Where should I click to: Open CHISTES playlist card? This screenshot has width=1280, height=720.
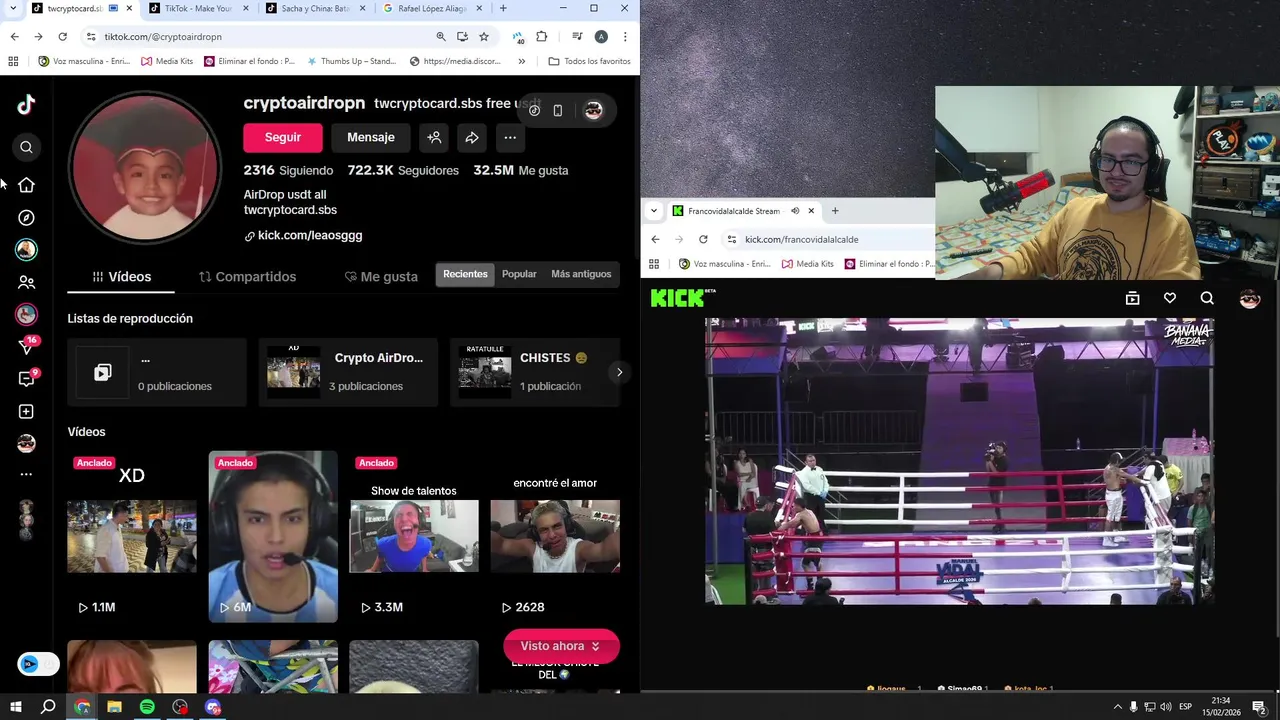[535, 372]
